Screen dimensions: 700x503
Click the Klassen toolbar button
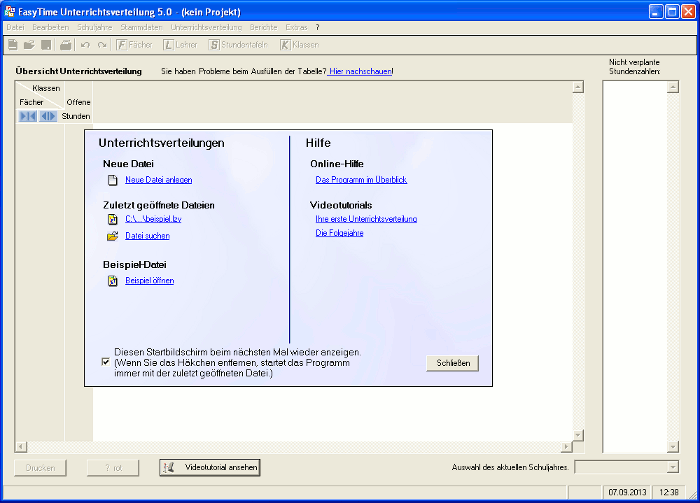tap(299, 45)
